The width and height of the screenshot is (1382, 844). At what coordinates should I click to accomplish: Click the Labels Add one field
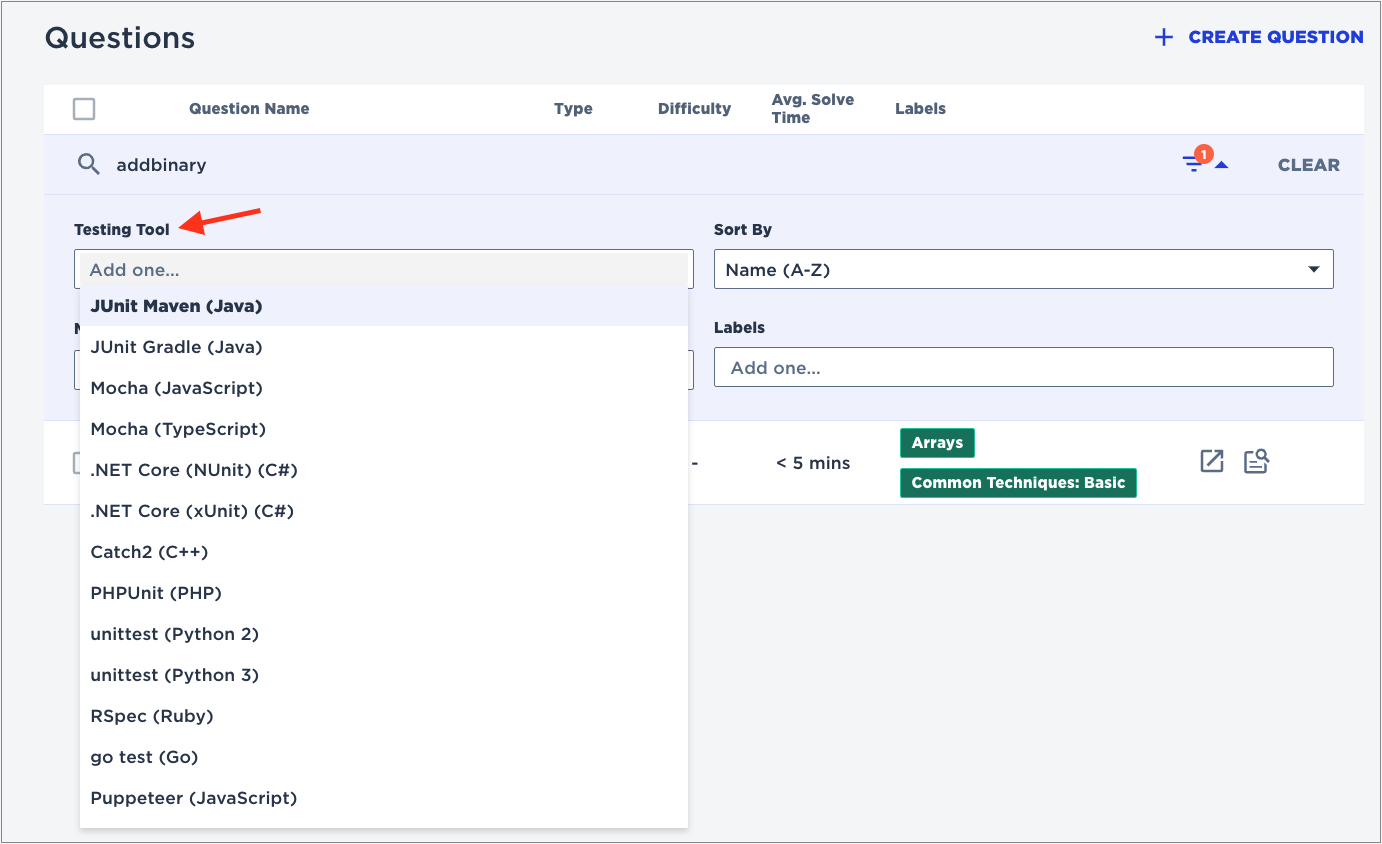click(1023, 367)
